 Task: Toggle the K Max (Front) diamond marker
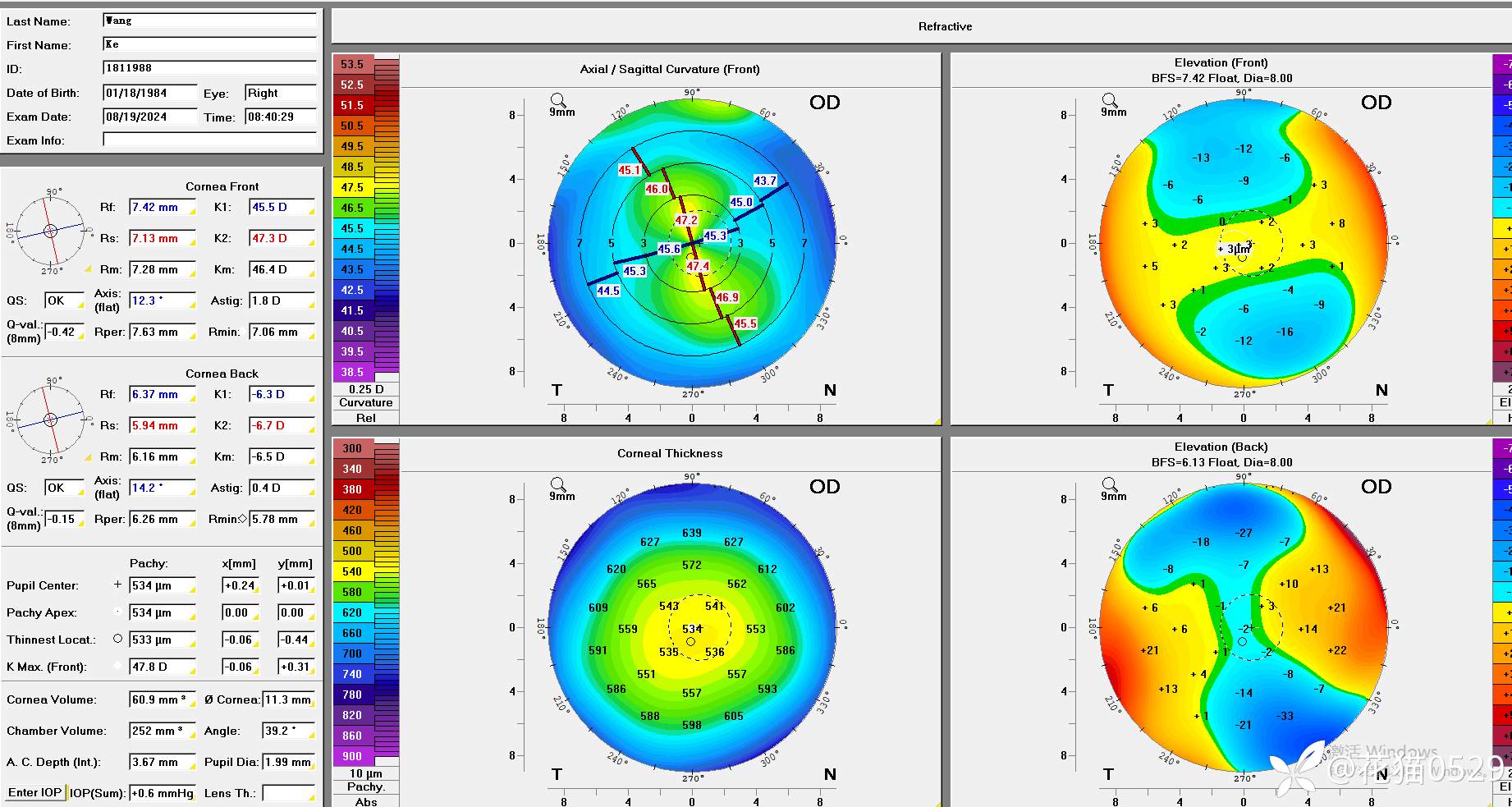click(117, 666)
